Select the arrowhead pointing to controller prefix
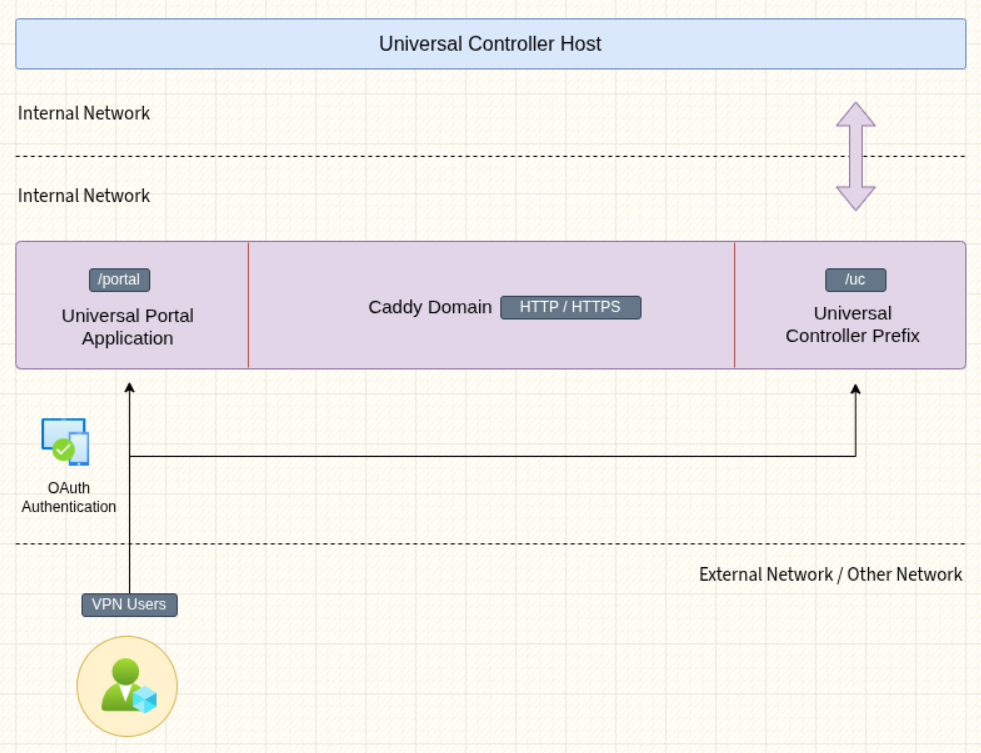Screen dimensions: 981x753 click(x=855, y=389)
